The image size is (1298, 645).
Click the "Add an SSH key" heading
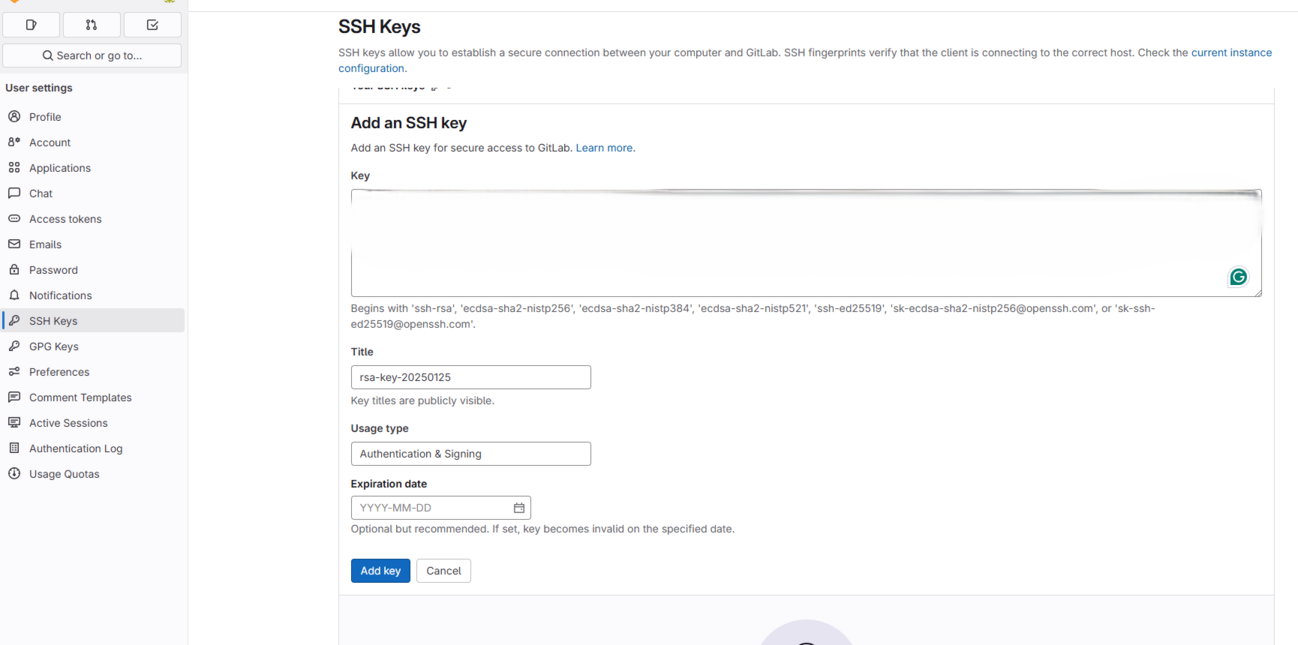click(409, 123)
